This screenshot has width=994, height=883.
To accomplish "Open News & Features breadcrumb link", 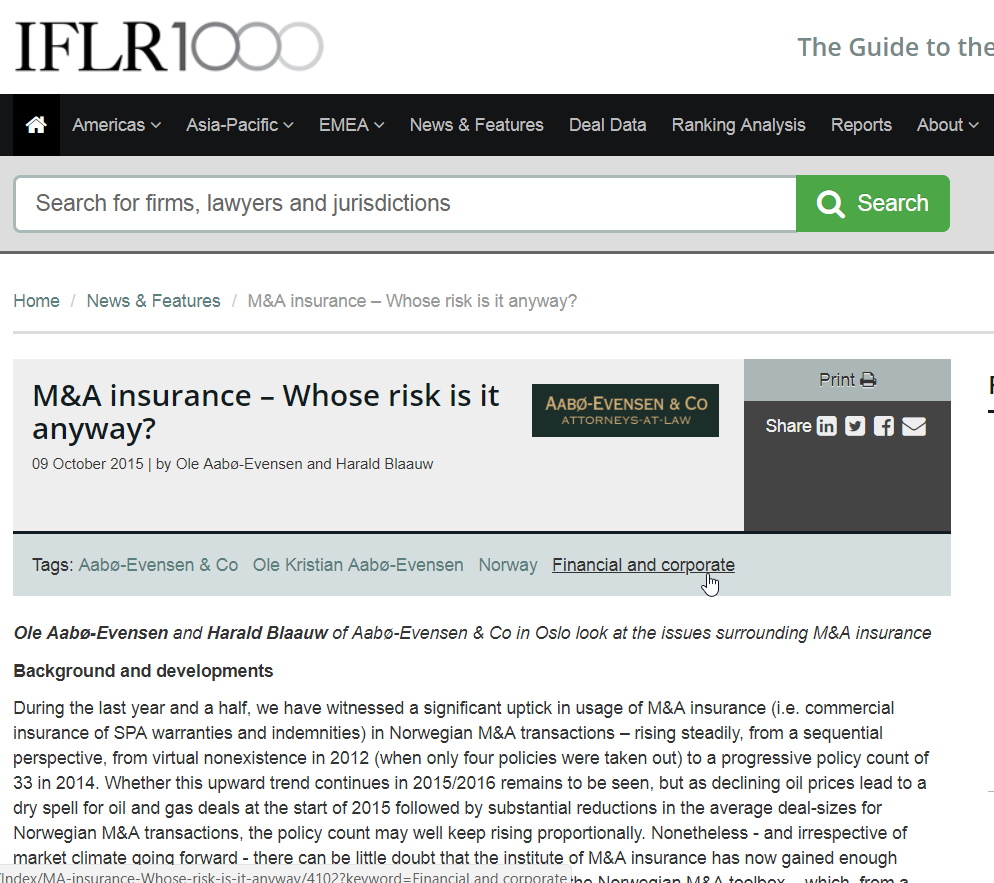I will coord(153,300).
